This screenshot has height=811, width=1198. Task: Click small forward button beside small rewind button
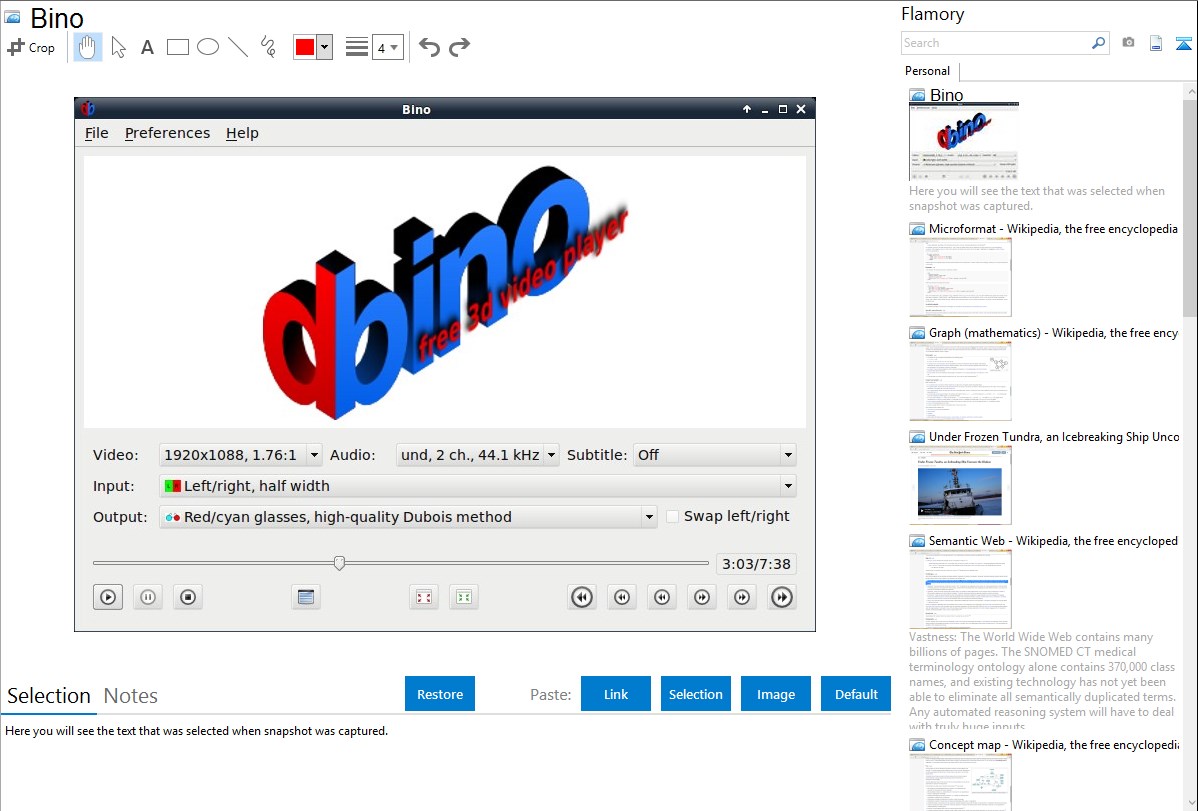coord(701,597)
